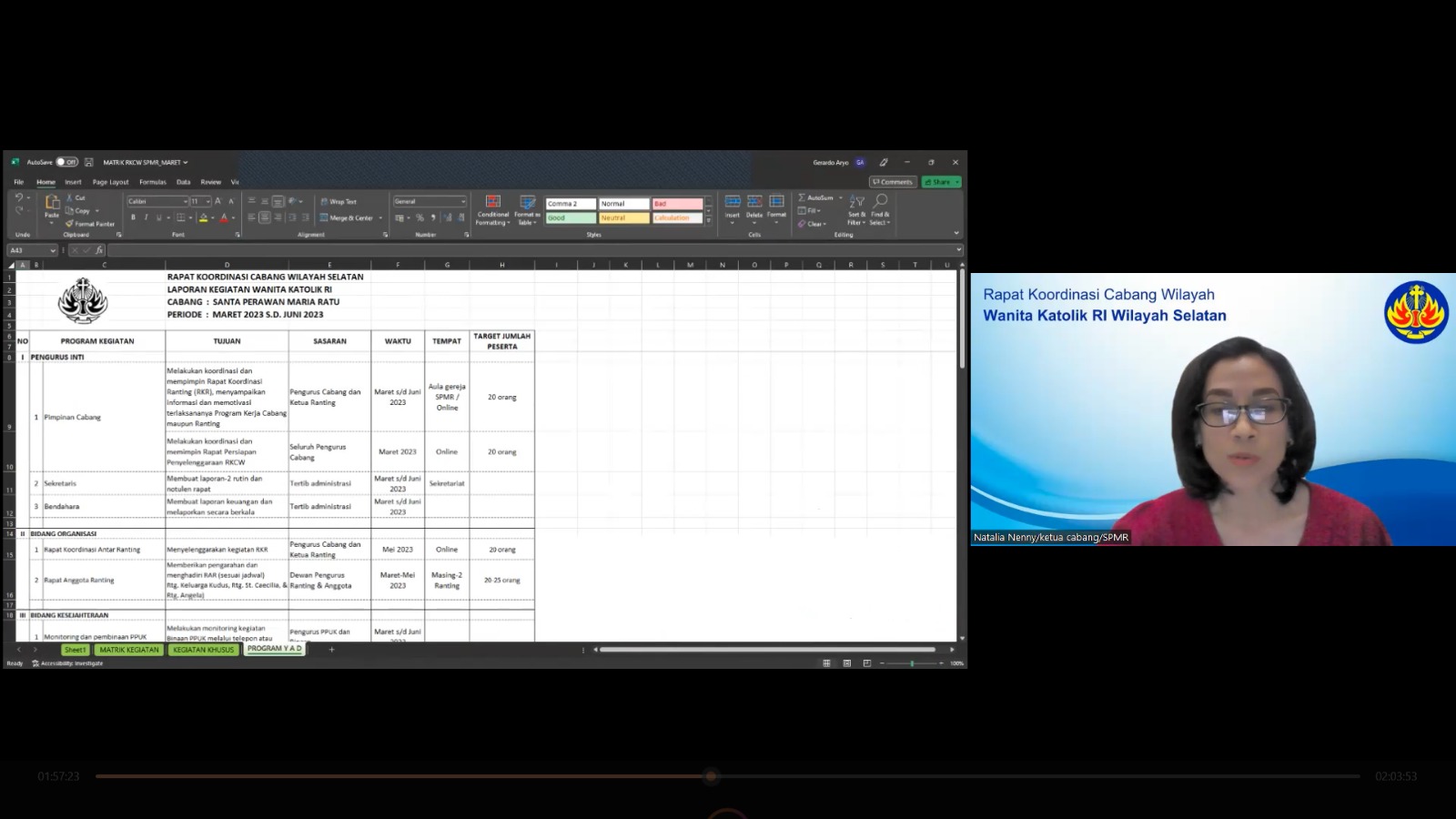Viewport: 1456px width, 819px height.
Task: Open the Comments button
Action: click(893, 182)
